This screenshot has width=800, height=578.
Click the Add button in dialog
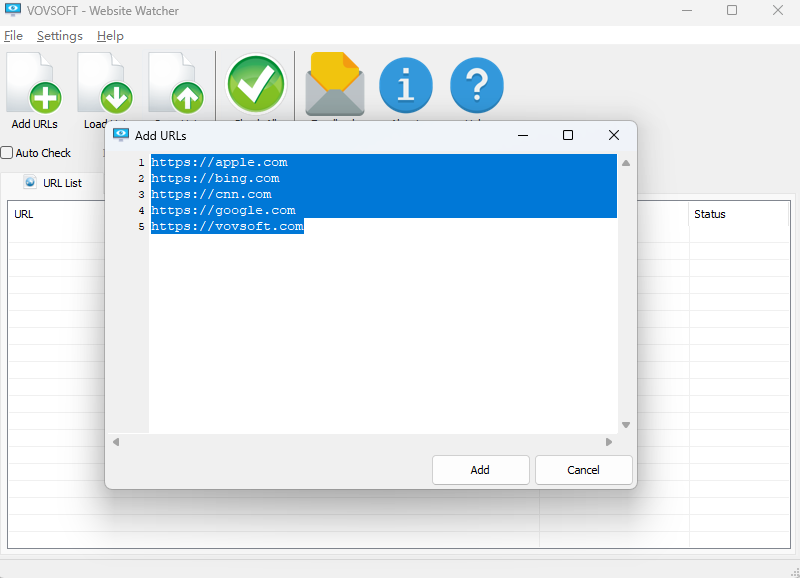[x=480, y=470]
